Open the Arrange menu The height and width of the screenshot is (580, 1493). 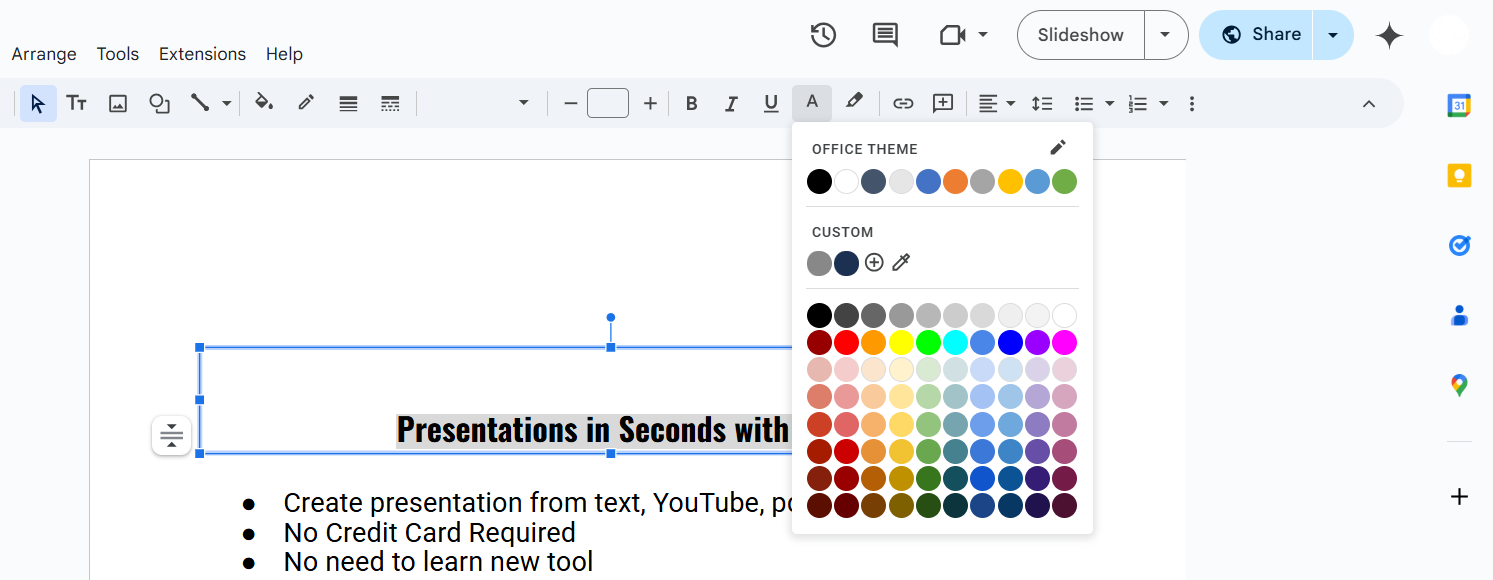[x=44, y=54]
